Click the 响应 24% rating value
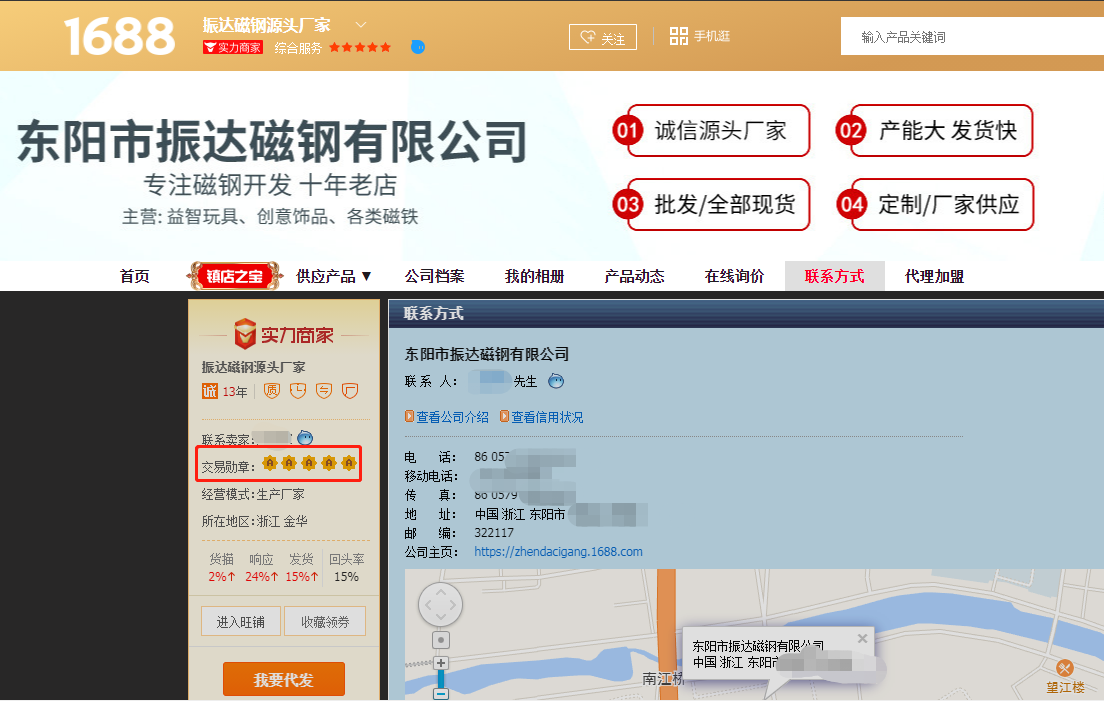This screenshot has width=1104, height=701. 262,576
